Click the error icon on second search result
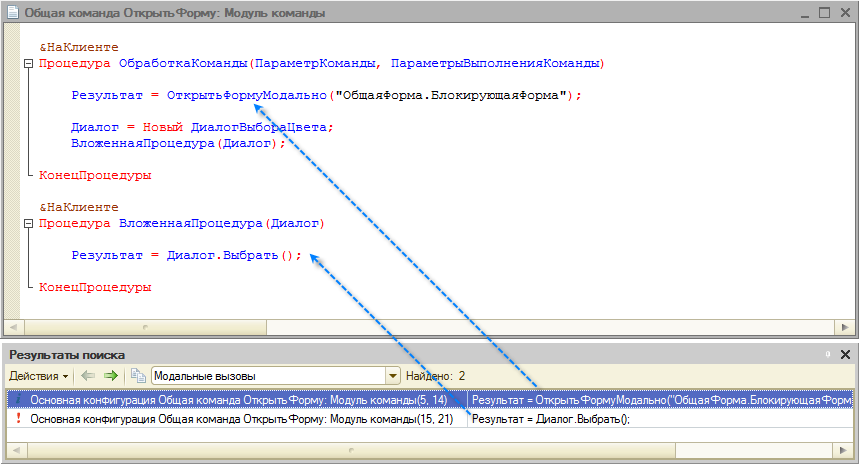860x465 pixels. point(17,420)
